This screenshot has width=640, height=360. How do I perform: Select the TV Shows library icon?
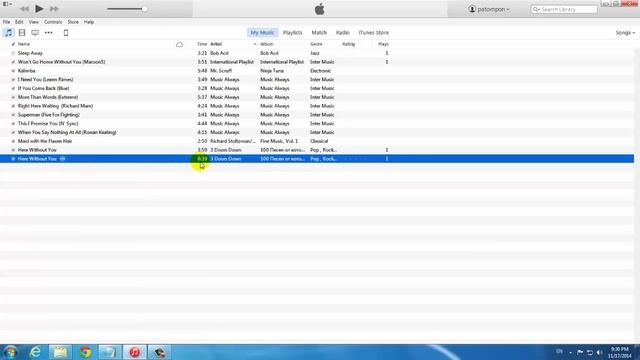(x=35, y=33)
